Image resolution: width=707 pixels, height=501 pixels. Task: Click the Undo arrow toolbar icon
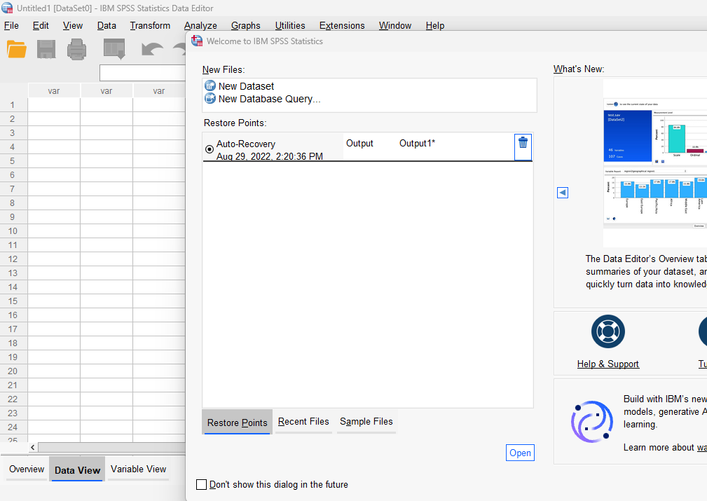[152, 49]
